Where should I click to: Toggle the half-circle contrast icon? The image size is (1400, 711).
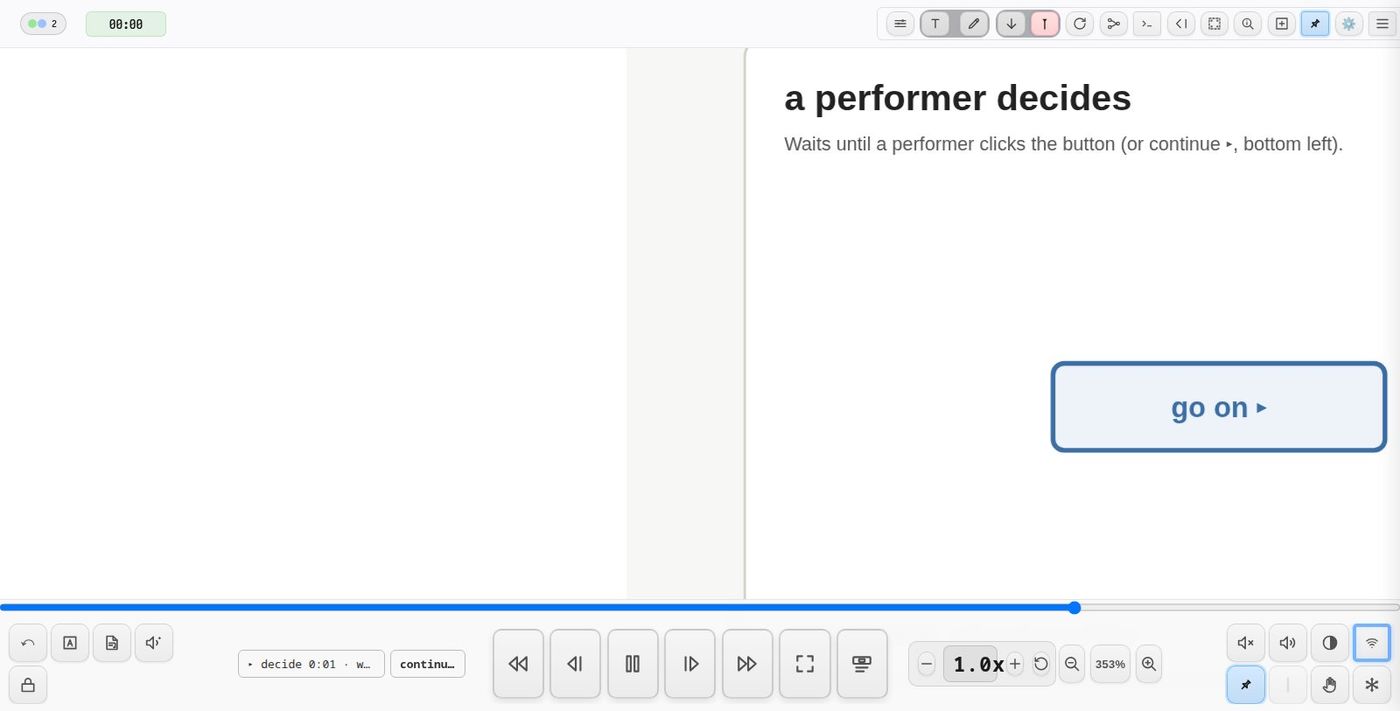(x=1330, y=643)
